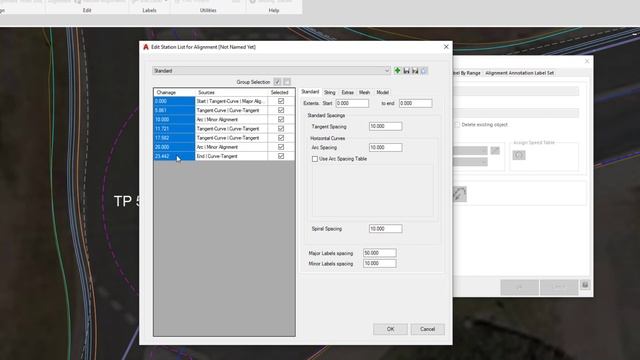Click source 'End | Curve-Tangent'

point(231,156)
